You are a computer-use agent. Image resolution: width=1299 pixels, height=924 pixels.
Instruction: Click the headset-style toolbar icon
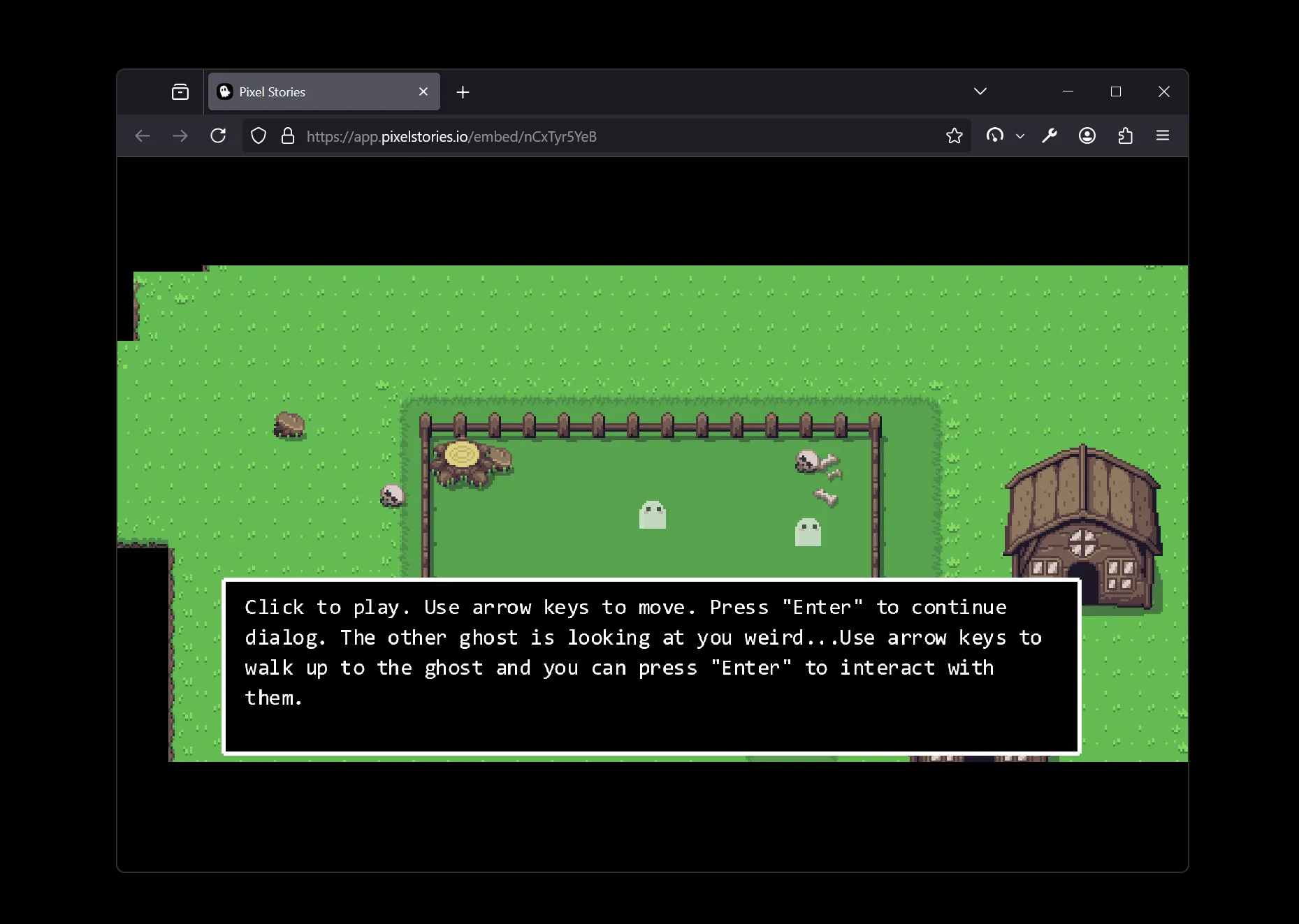[994, 135]
